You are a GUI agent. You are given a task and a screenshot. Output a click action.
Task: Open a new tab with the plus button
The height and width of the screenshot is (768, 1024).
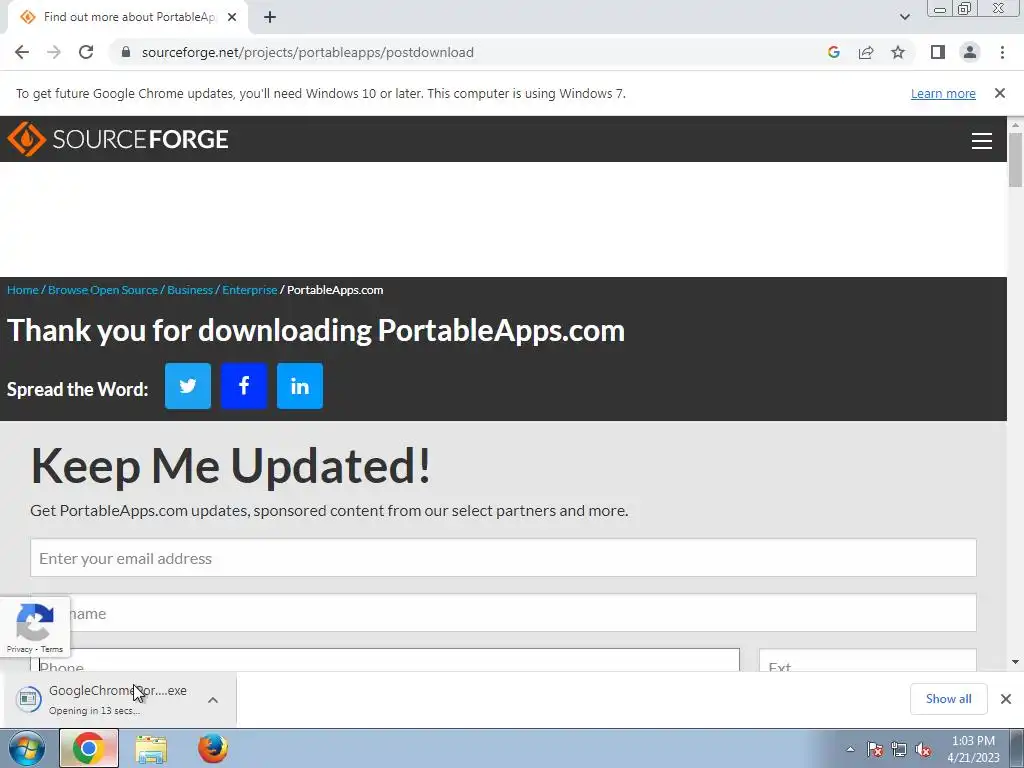(270, 18)
